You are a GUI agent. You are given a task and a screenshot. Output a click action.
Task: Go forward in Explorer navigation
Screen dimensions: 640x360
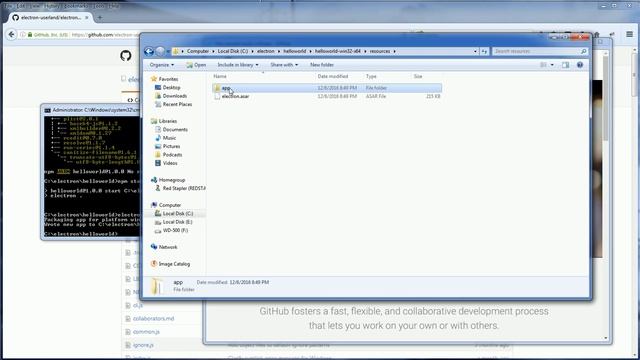(160, 51)
